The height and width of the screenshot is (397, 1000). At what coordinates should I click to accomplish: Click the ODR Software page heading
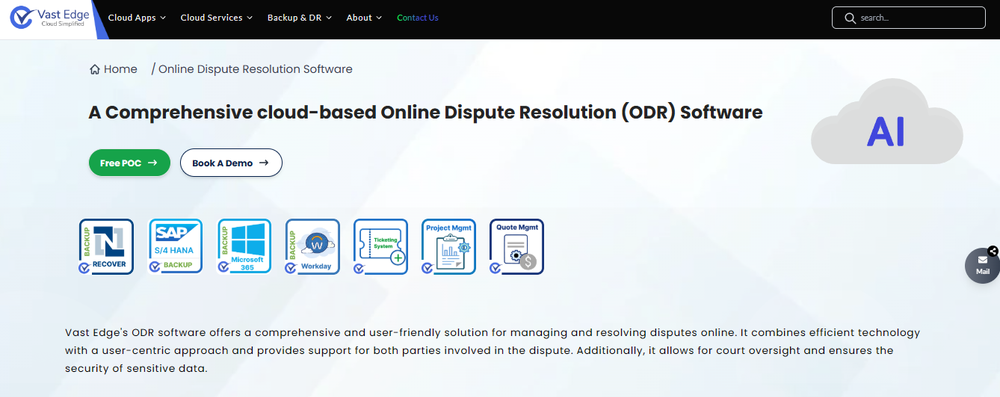click(x=425, y=112)
